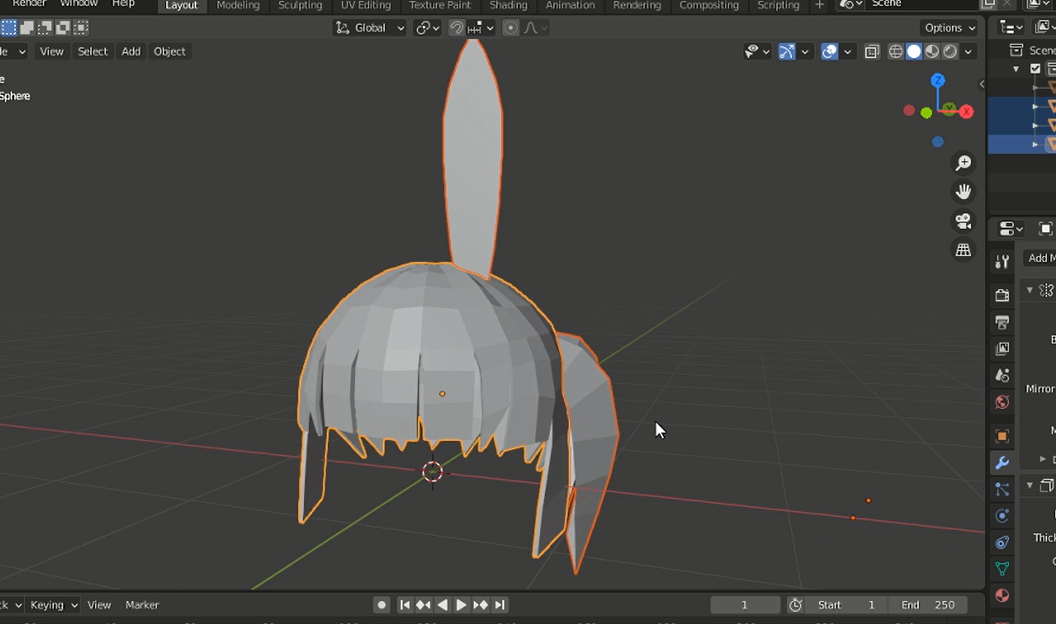The width and height of the screenshot is (1056, 624).
Task: Open the Global transform orientation dropdown
Action: [370, 28]
